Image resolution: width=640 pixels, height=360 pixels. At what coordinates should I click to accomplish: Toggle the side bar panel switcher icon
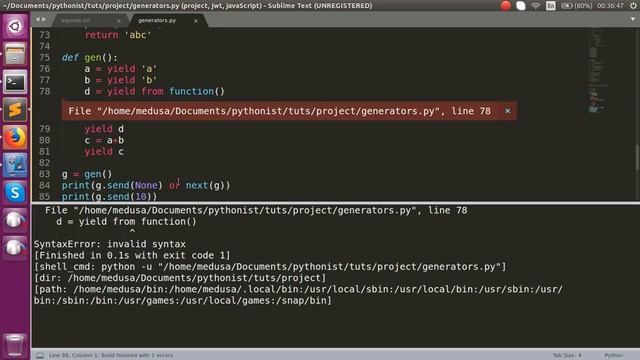(40, 356)
